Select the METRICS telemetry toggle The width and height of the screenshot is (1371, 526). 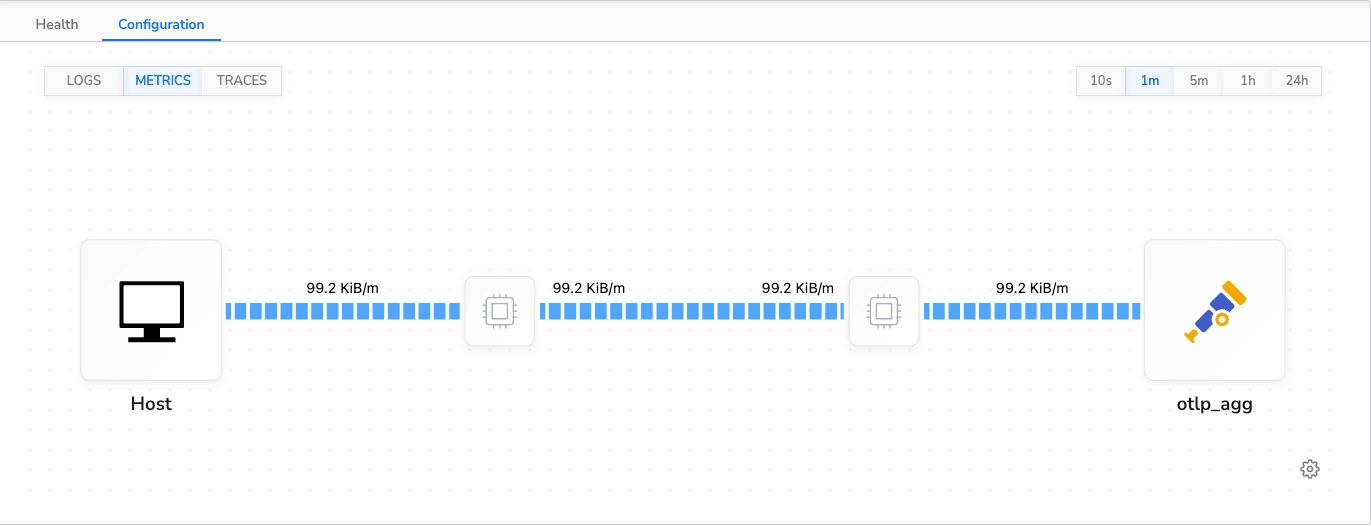(x=163, y=80)
